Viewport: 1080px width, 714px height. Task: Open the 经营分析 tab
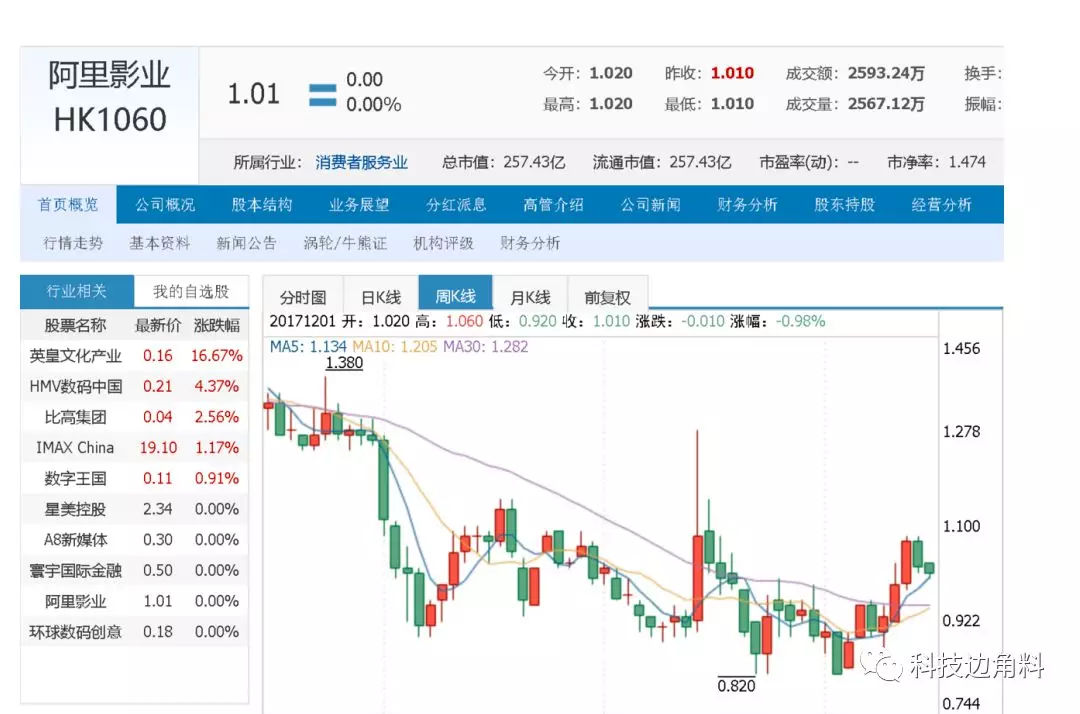tap(942, 204)
